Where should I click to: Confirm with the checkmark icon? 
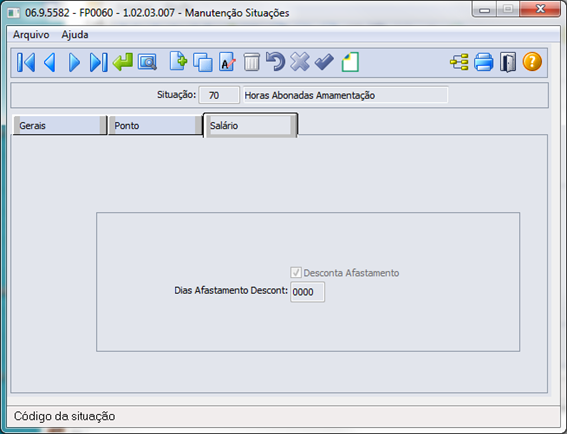point(324,62)
